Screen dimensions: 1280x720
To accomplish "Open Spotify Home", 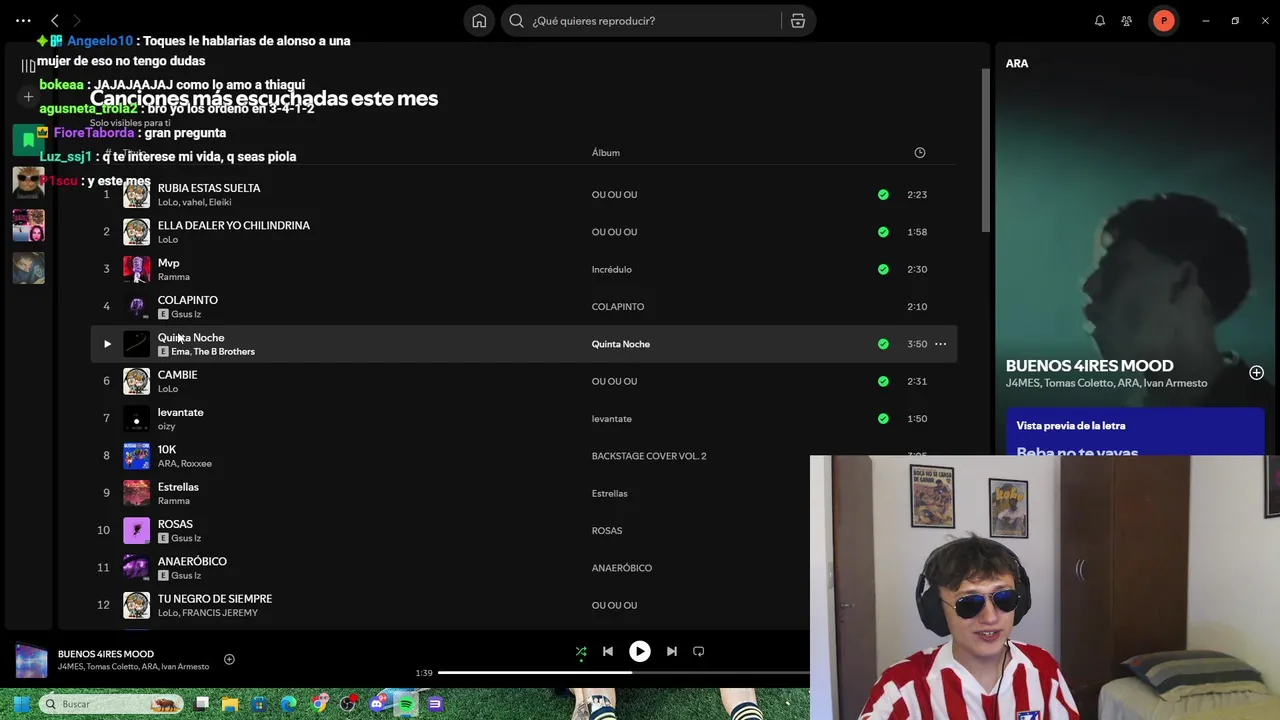I will [479, 20].
